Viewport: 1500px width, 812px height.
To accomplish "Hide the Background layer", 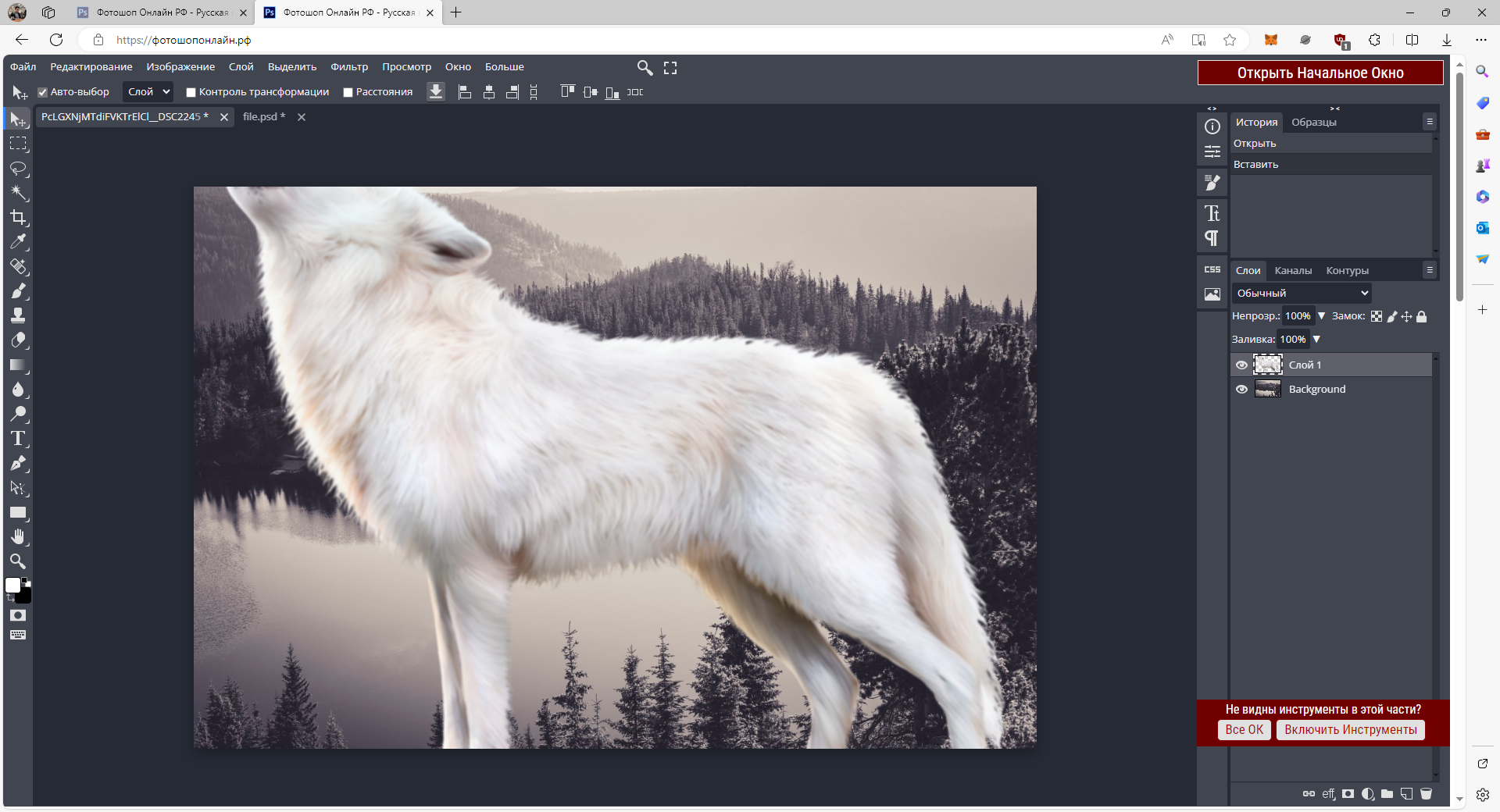I will click(1241, 390).
